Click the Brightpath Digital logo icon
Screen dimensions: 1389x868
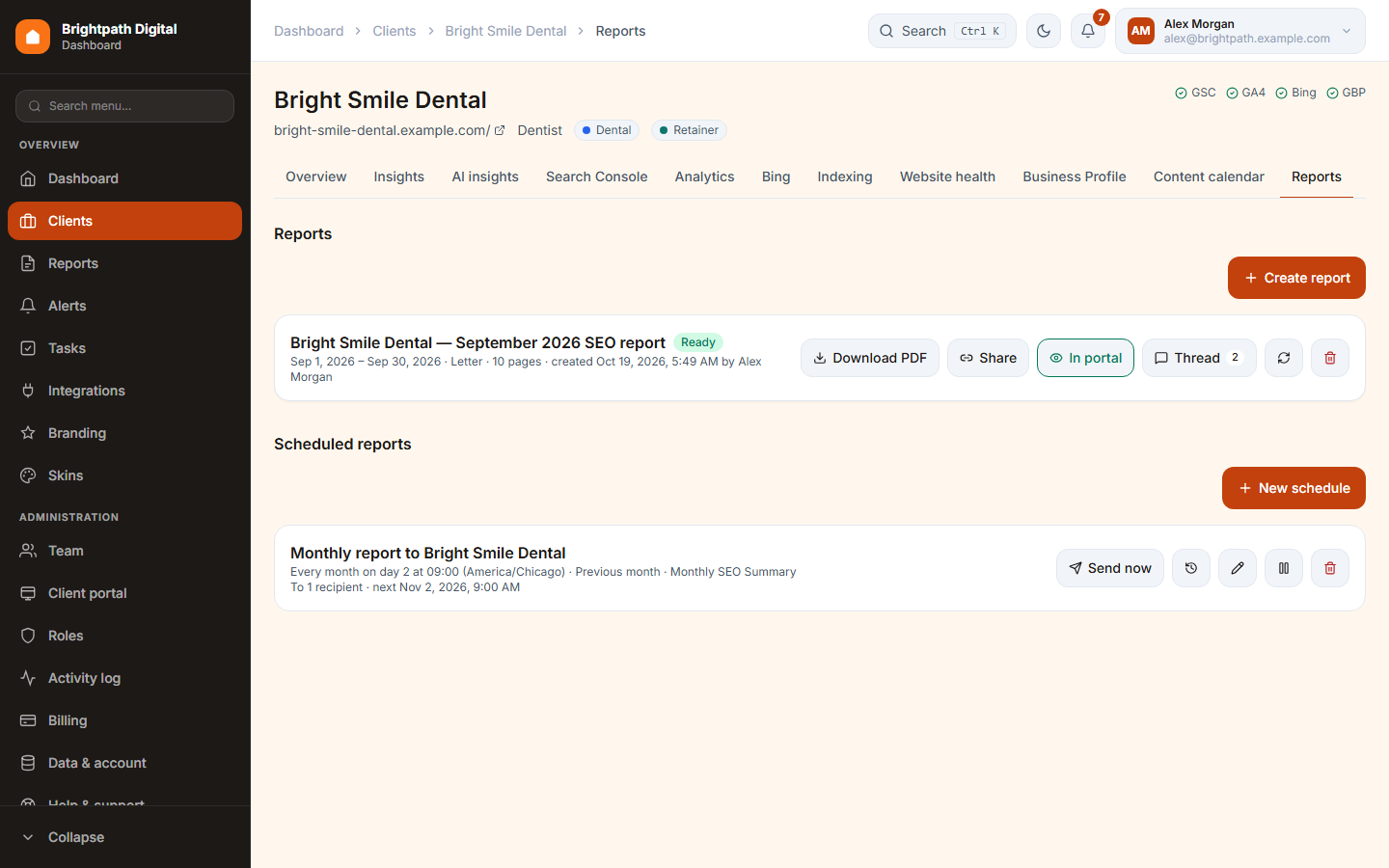tap(33, 37)
